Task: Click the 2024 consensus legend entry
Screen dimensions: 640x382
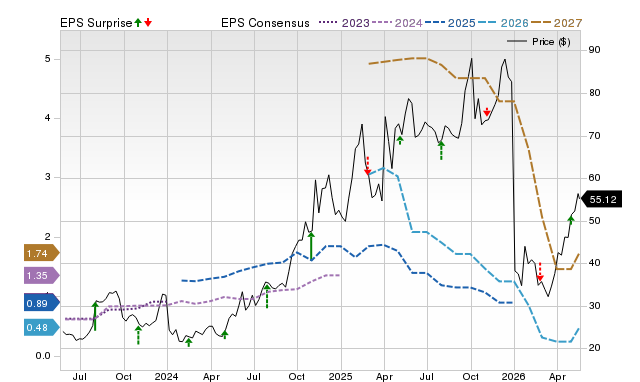Action: (x=397, y=23)
